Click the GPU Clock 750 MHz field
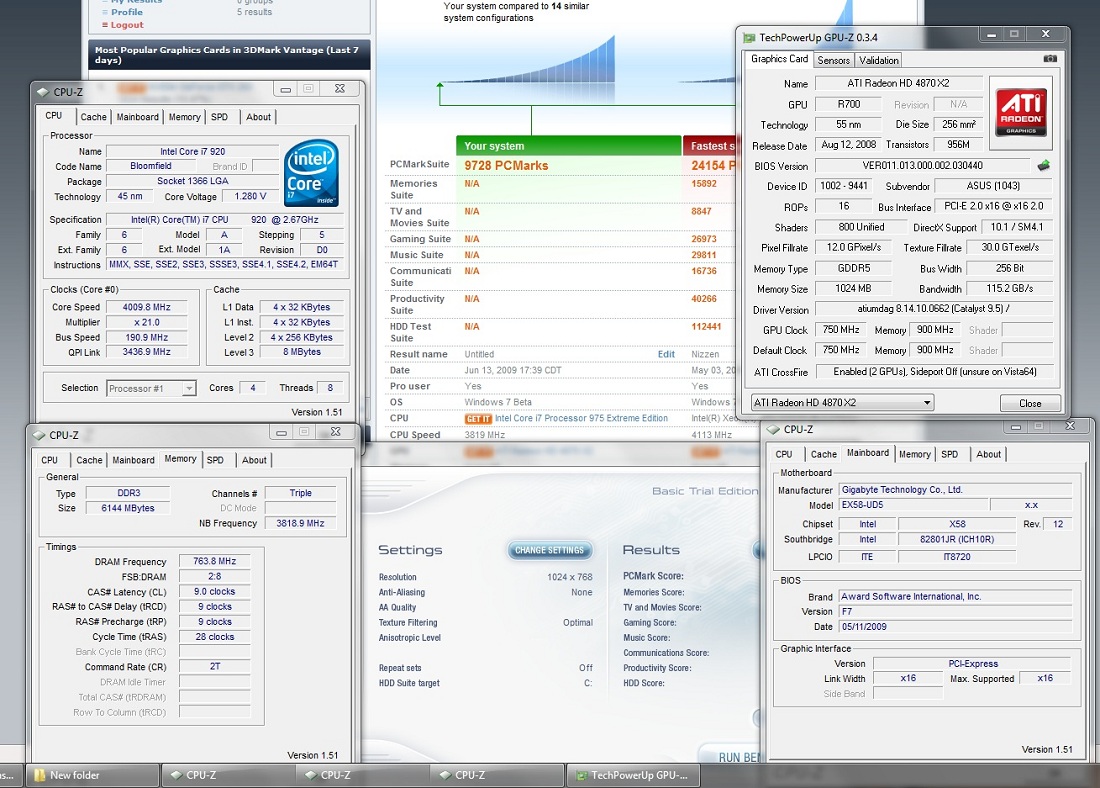Viewport: 1100px width, 788px height. tap(841, 330)
